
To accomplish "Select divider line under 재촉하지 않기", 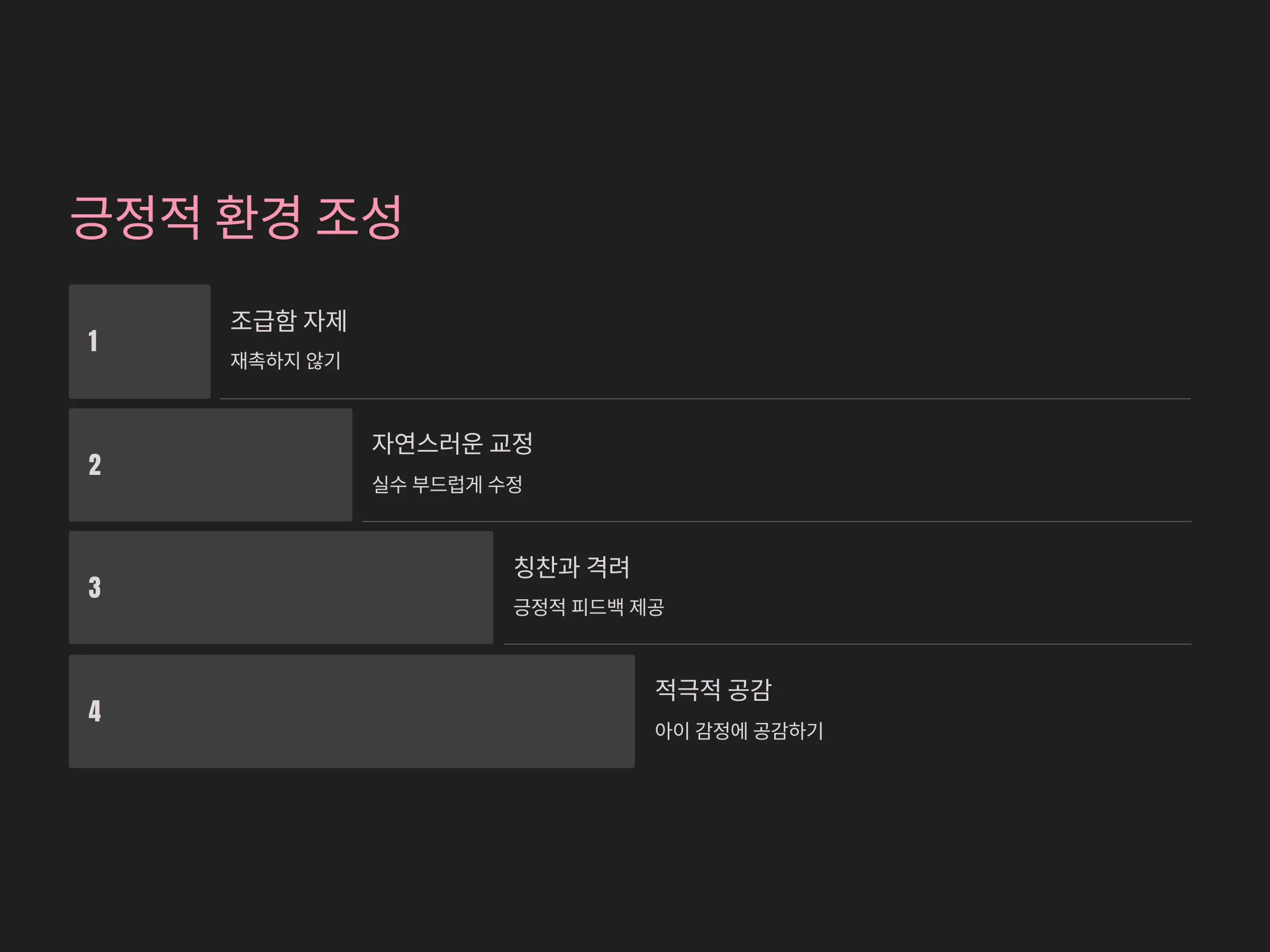I will pyautogui.click(x=705, y=398).
